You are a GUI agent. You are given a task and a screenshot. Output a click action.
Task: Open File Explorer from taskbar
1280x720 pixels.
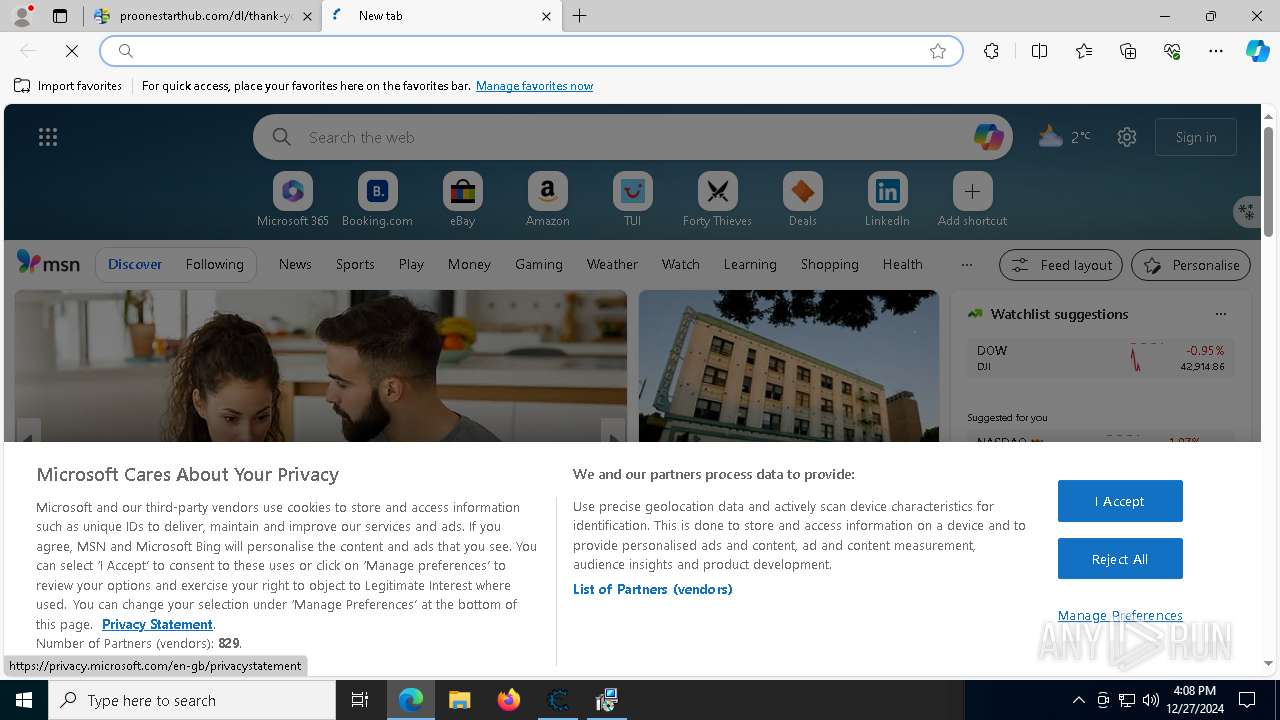pyautogui.click(x=459, y=700)
